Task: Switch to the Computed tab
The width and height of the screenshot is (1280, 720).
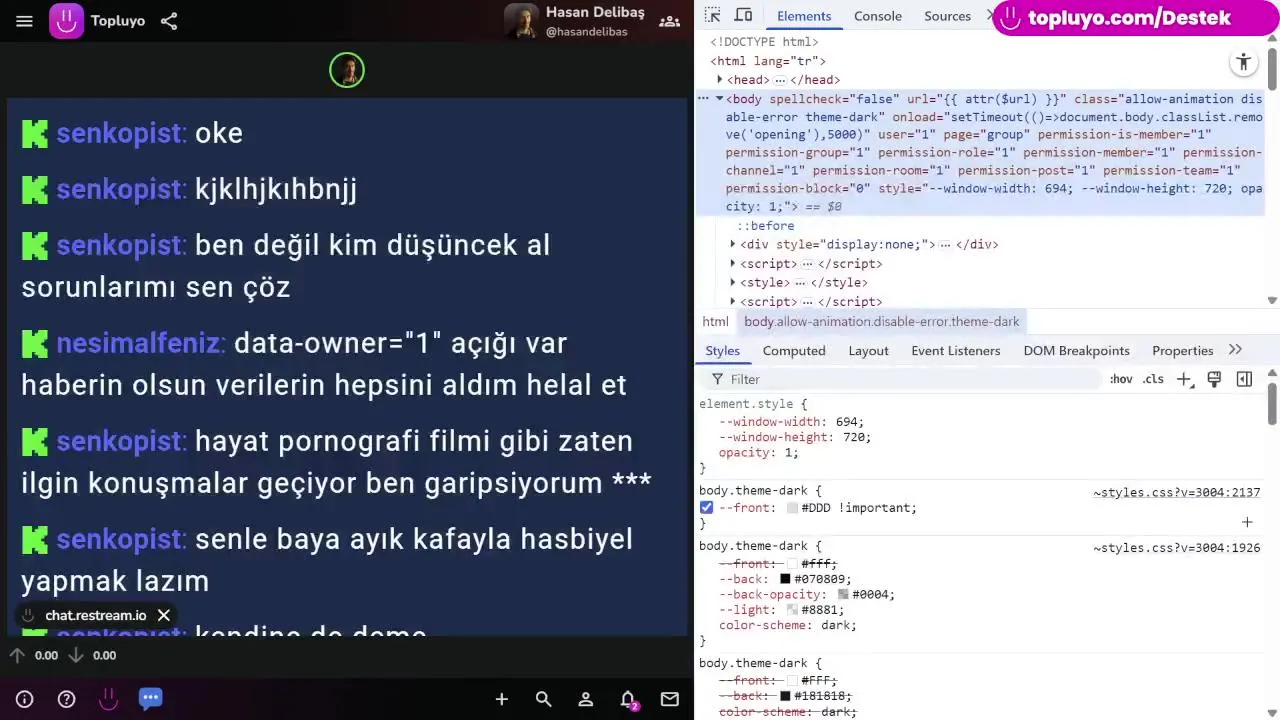Action: click(x=794, y=351)
